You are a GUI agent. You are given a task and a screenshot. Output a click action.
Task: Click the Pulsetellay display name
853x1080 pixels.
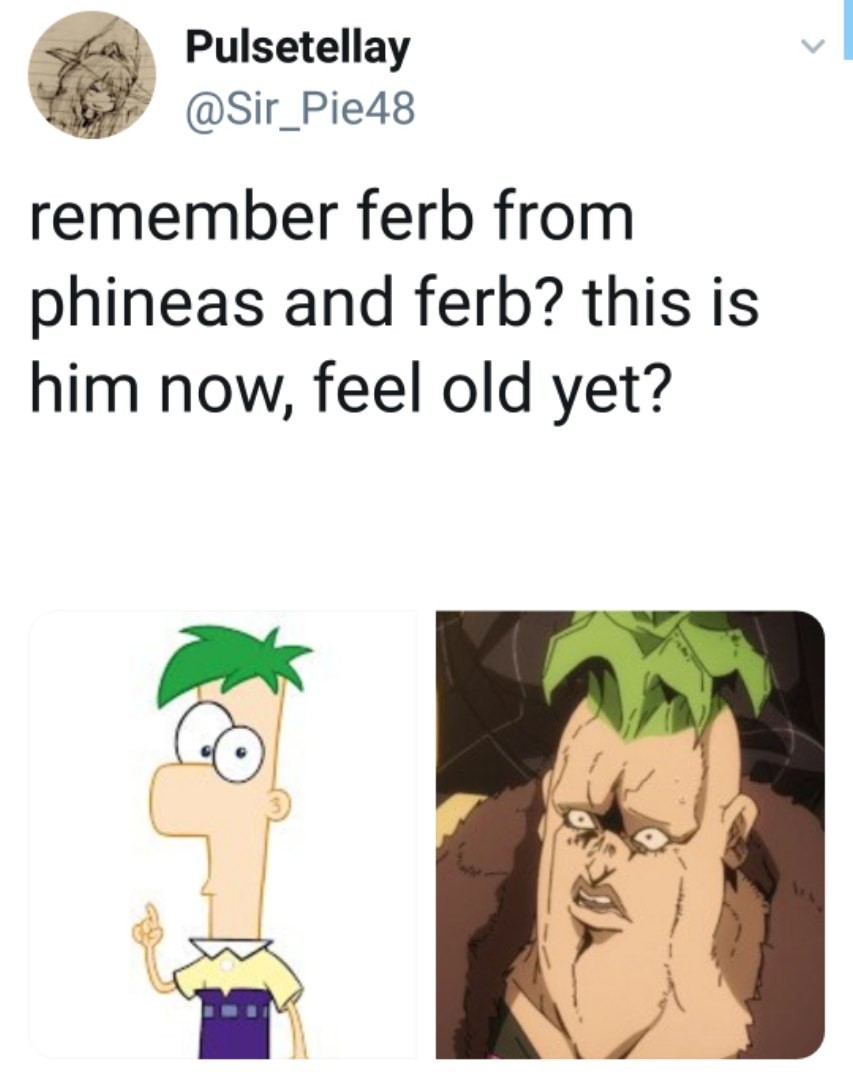(297, 46)
